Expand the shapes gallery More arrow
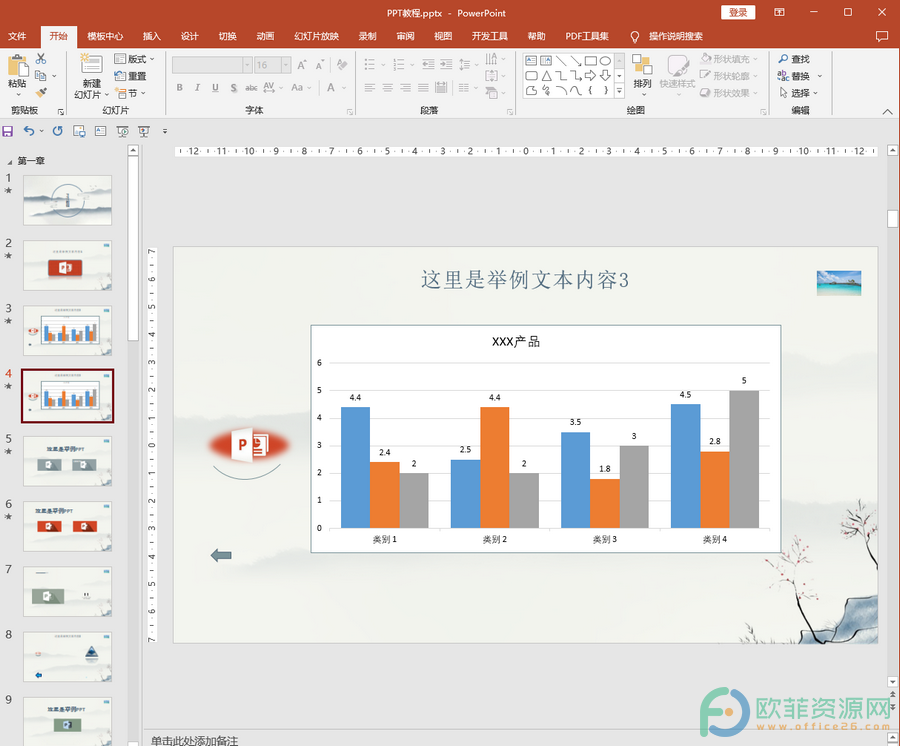This screenshot has height=746, width=900. (x=619, y=91)
